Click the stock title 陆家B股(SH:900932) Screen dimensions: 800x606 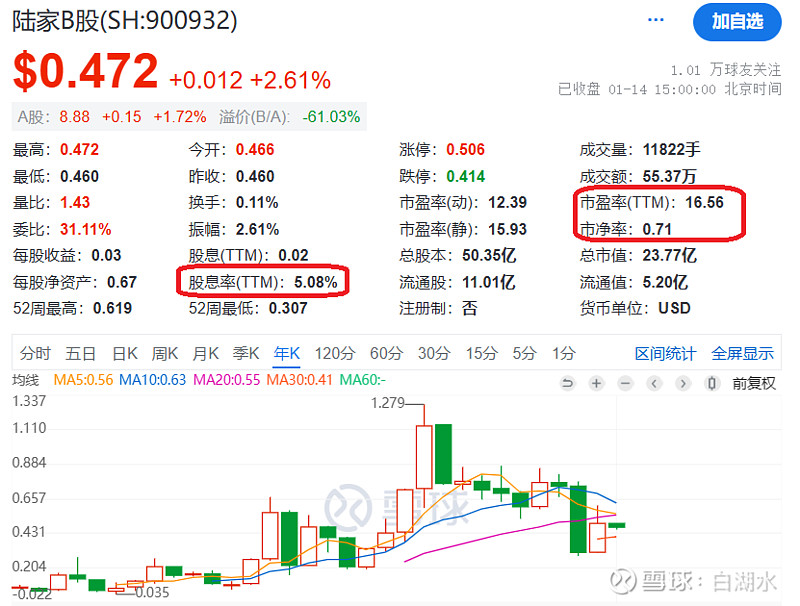coord(124,21)
